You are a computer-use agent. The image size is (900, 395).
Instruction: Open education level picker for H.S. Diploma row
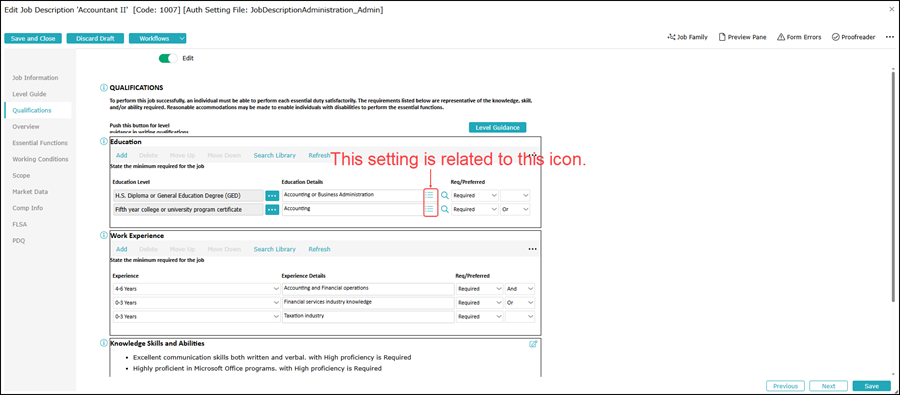[x=272, y=196]
